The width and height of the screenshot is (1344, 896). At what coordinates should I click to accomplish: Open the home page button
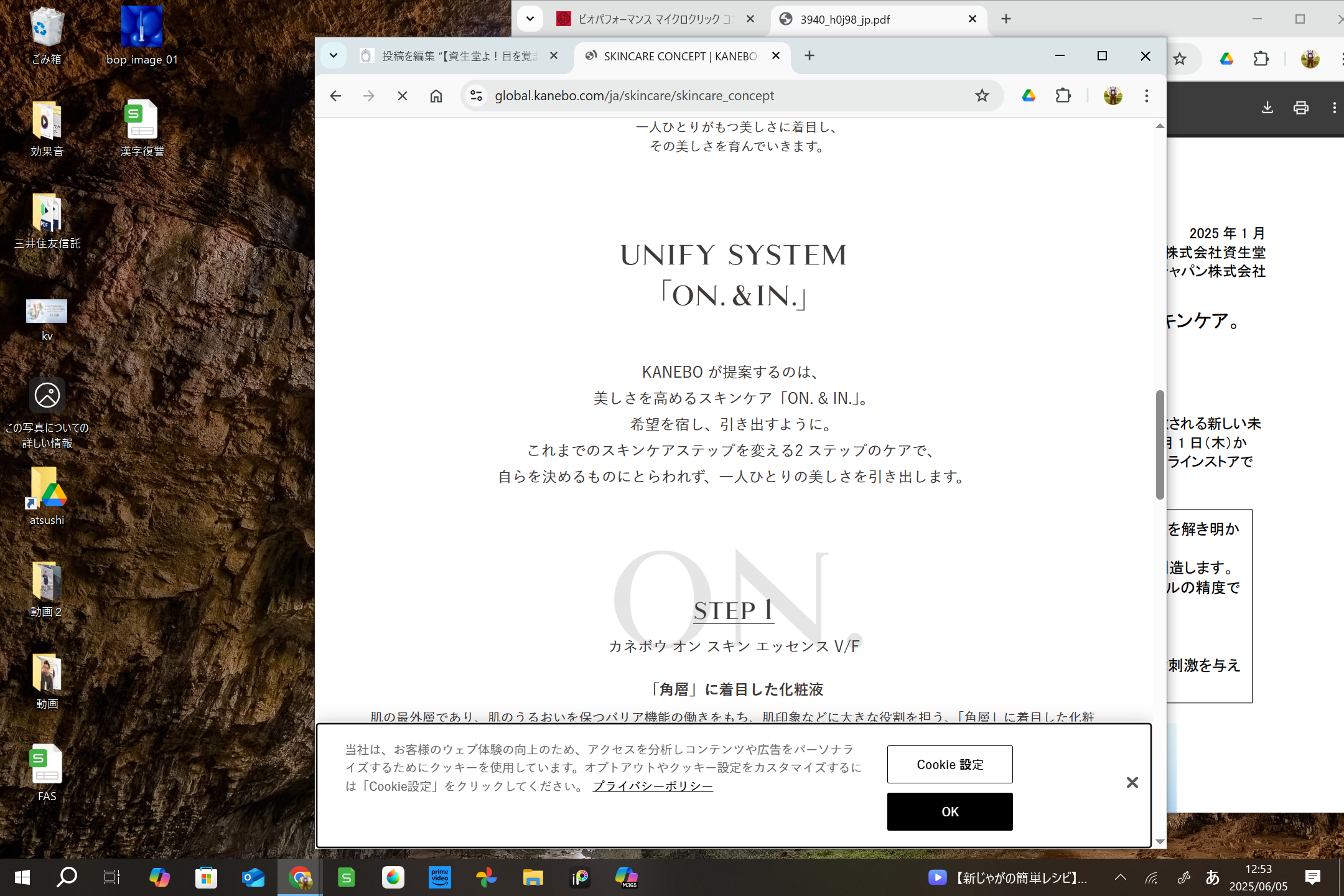pos(436,96)
